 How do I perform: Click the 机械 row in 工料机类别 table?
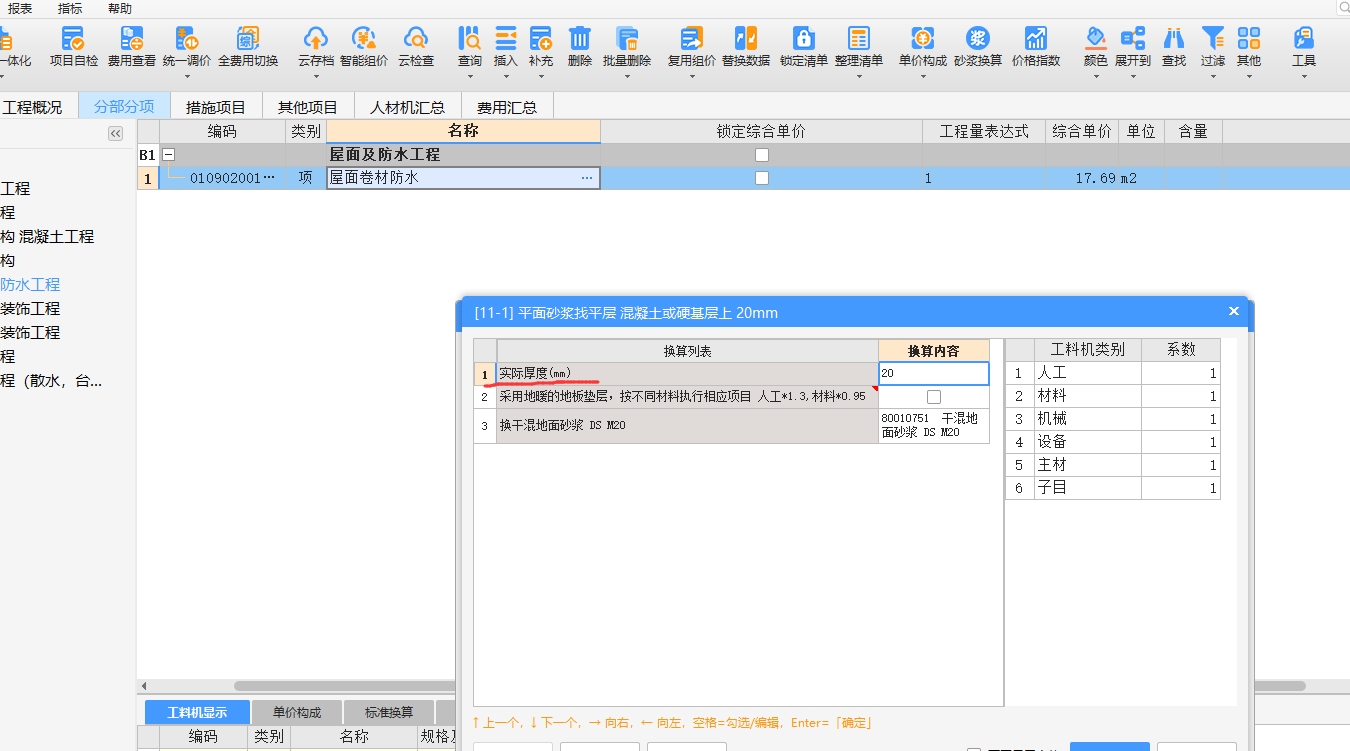1113,419
